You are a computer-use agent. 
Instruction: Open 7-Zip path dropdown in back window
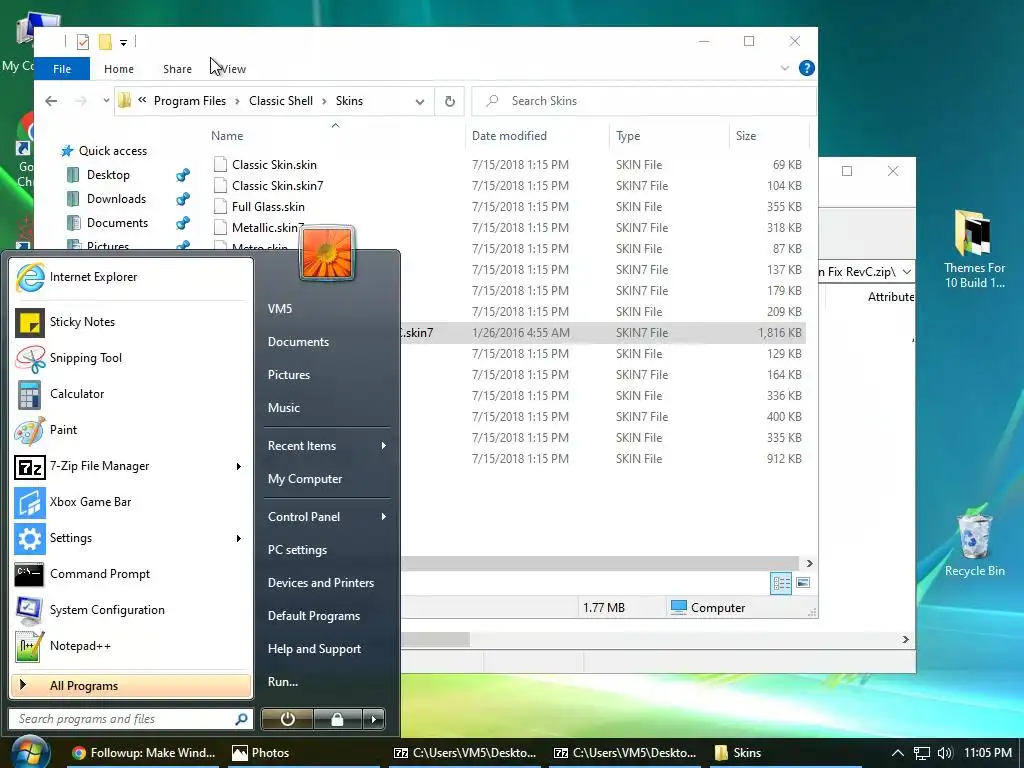click(x=906, y=272)
